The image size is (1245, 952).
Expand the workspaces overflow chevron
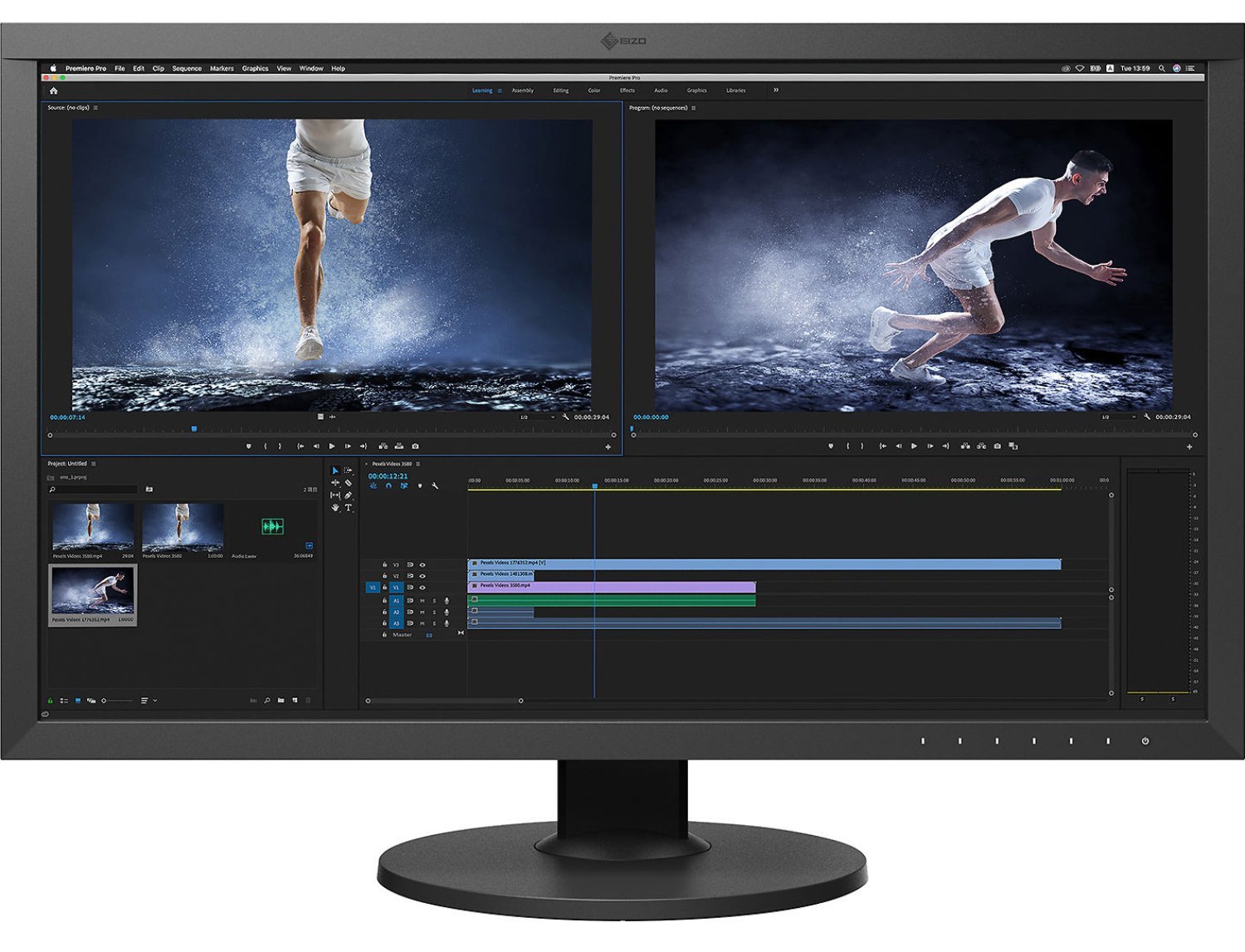pyautogui.click(x=776, y=90)
